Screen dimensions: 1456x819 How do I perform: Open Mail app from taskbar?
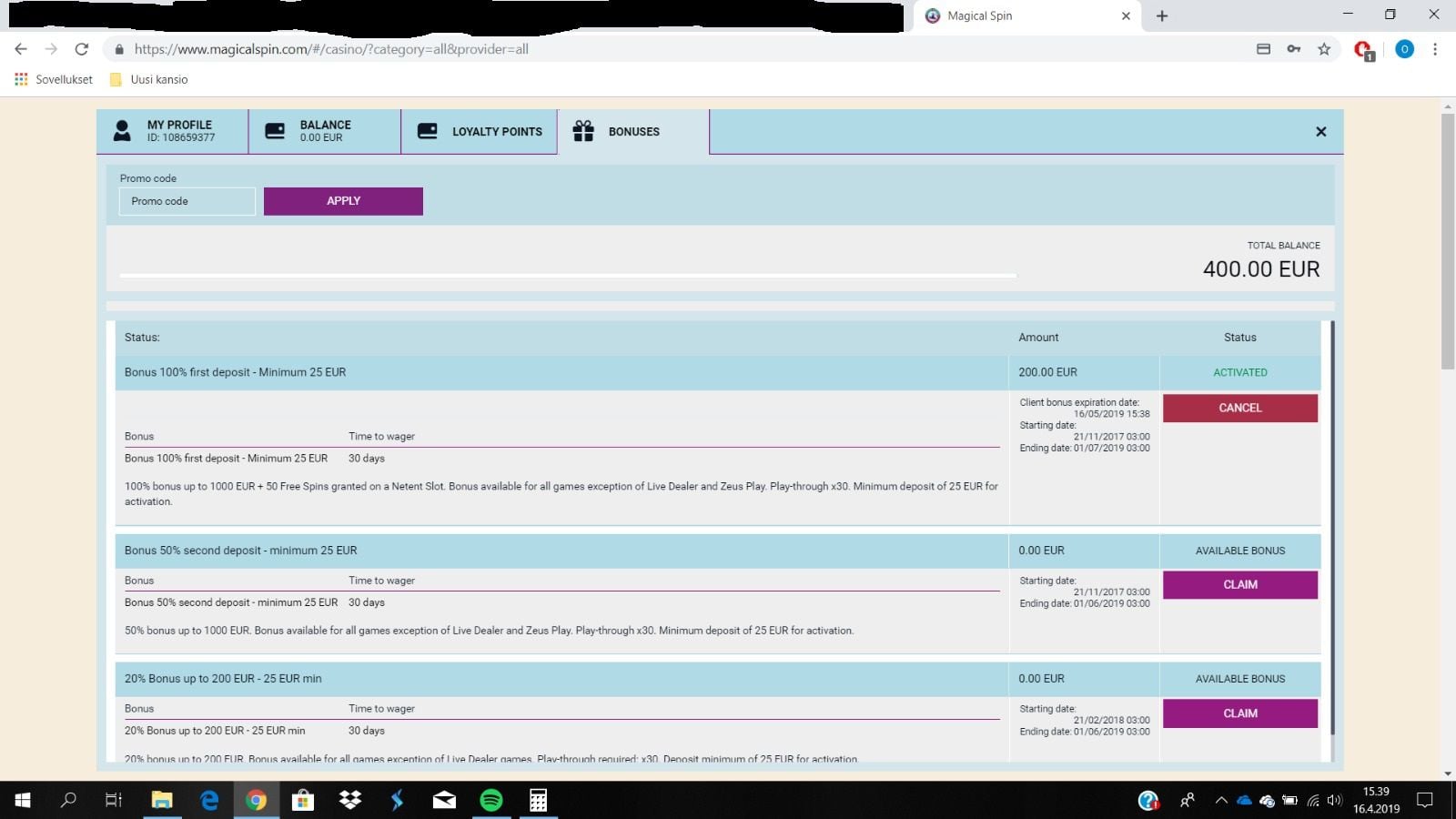tap(444, 800)
